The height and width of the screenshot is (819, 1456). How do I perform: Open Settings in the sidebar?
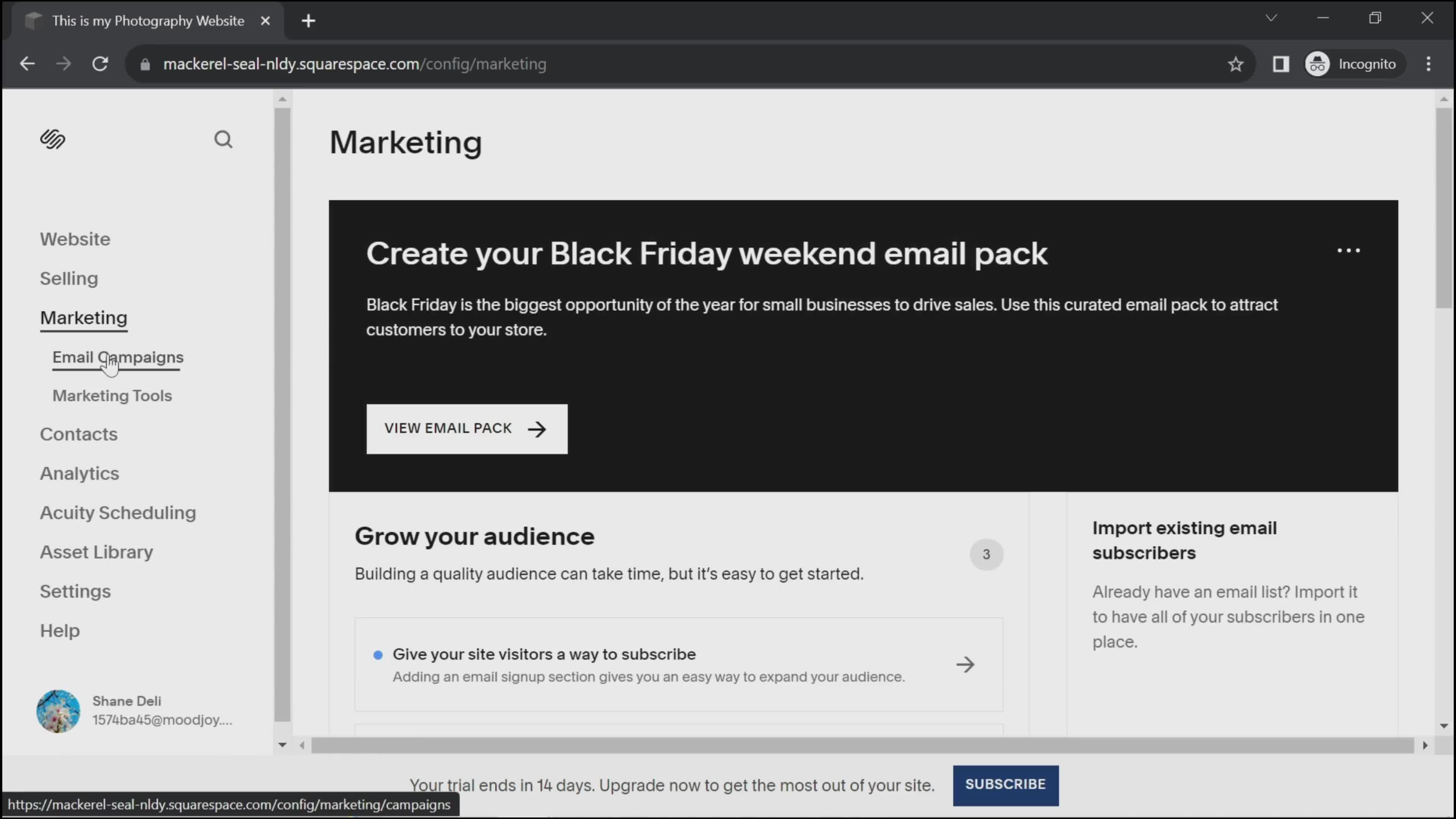(75, 591)
